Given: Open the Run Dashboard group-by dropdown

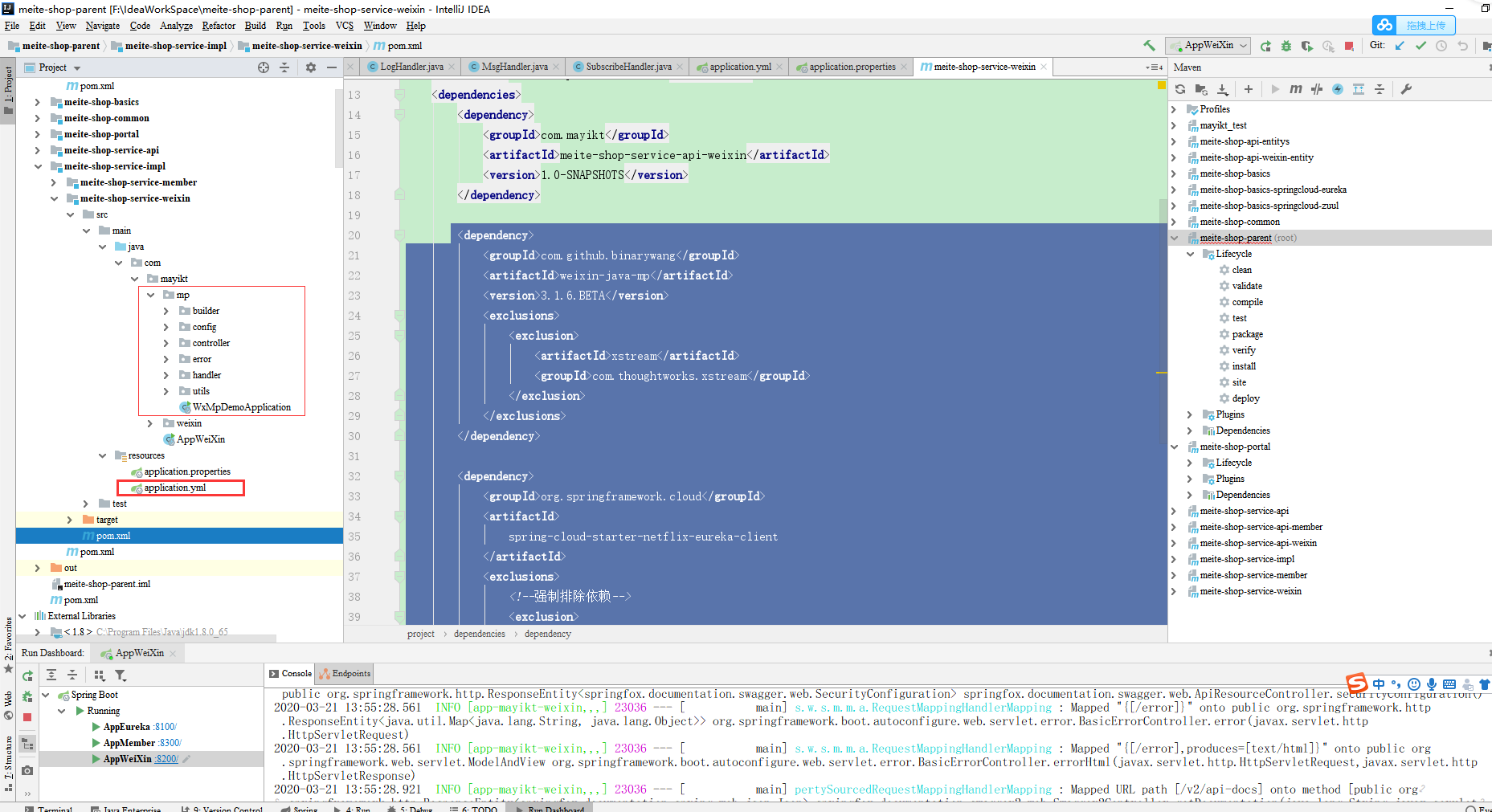Looking at the screenshot, I should pyautogui.click(x=100, y=675).
